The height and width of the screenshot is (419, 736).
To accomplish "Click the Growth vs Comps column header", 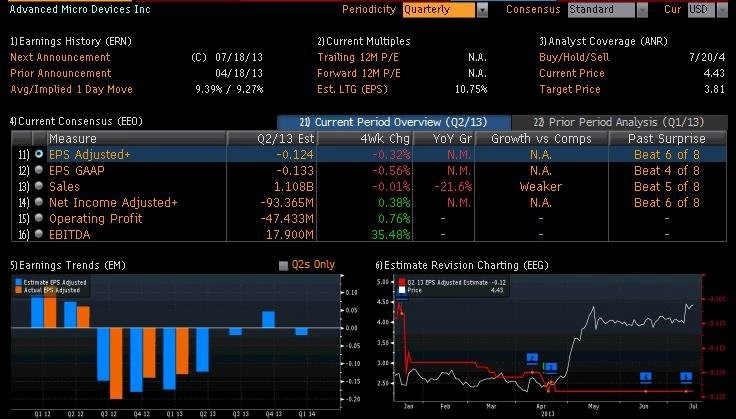I will [x=542, y=138].
